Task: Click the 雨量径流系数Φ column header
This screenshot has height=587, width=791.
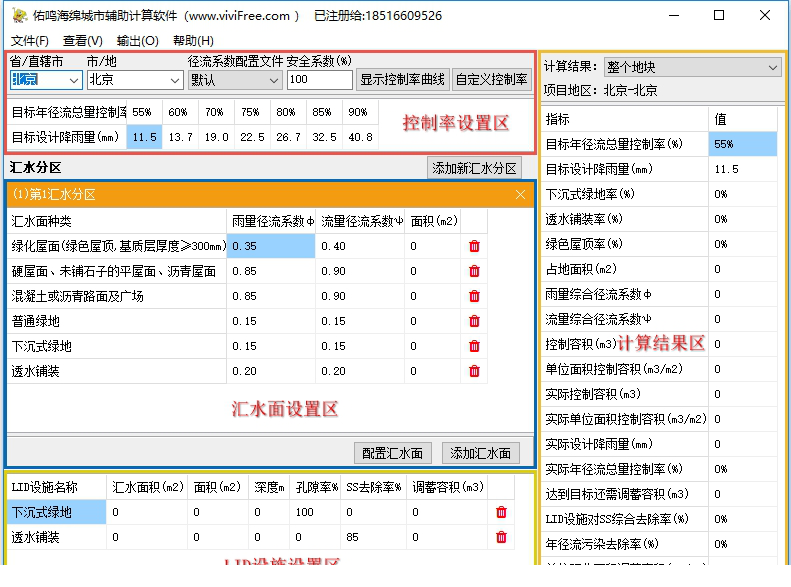Action: point(271,221)
